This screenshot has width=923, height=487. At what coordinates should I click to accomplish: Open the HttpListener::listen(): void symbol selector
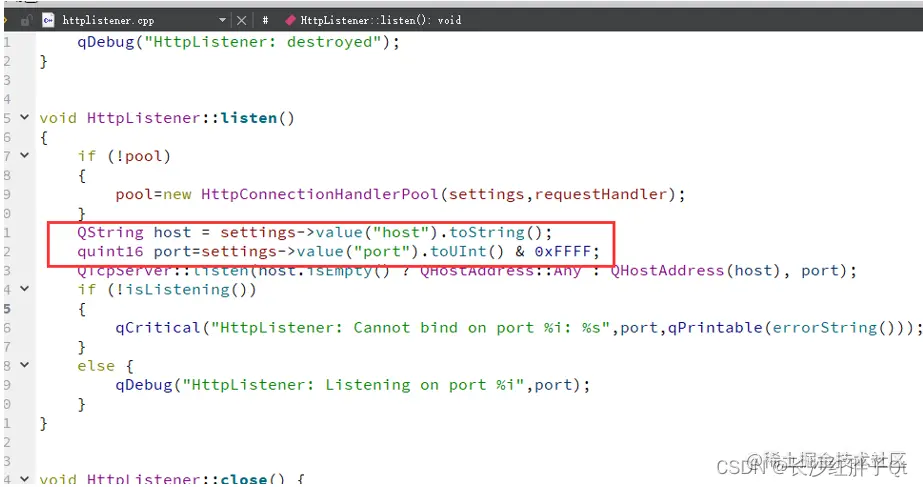tap(381, 20)
